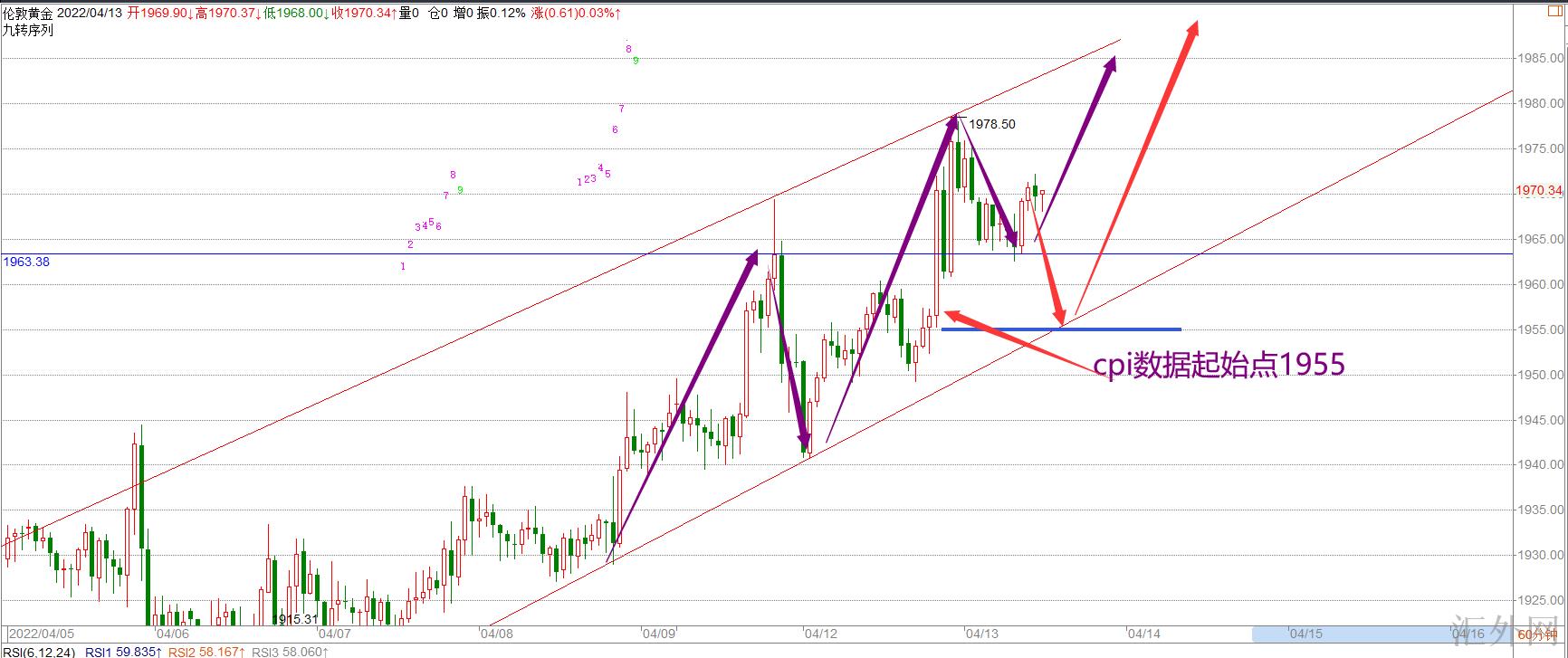Click the 04/13 date marker on time axis

980,634
